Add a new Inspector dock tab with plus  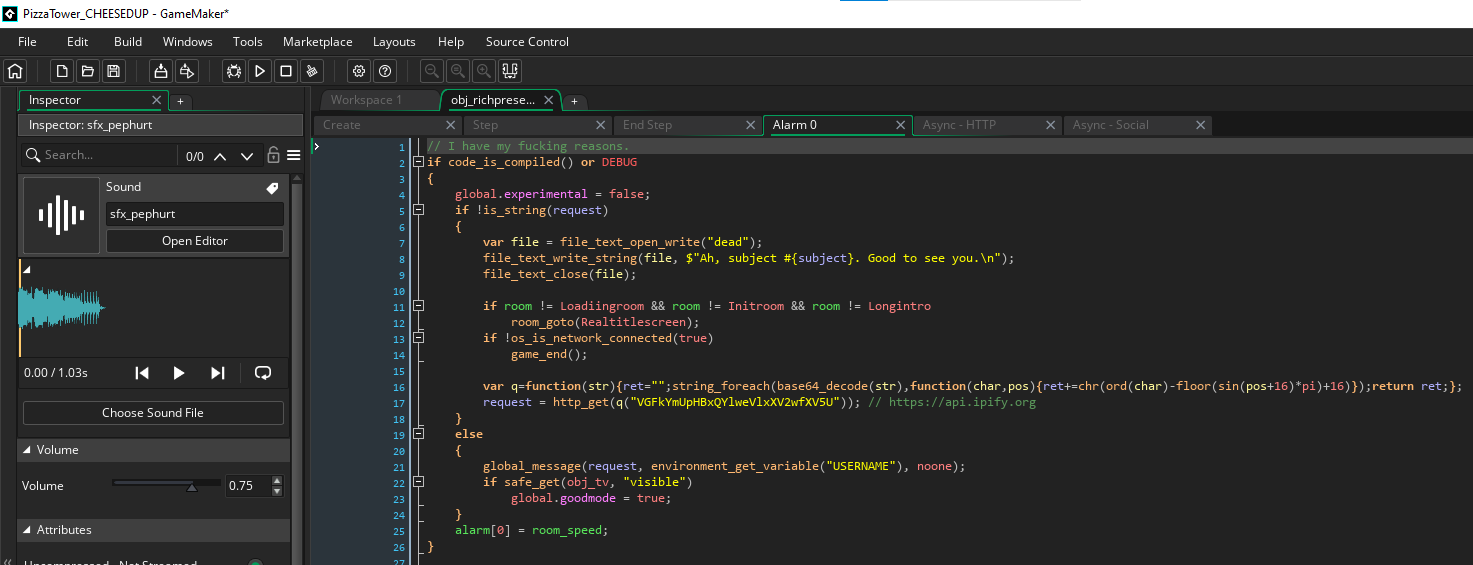click(x=180, y=101)
